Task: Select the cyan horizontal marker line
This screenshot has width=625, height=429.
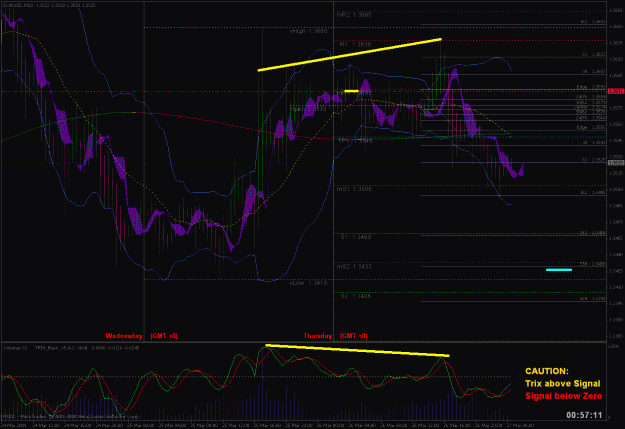Action: [559, 270]
